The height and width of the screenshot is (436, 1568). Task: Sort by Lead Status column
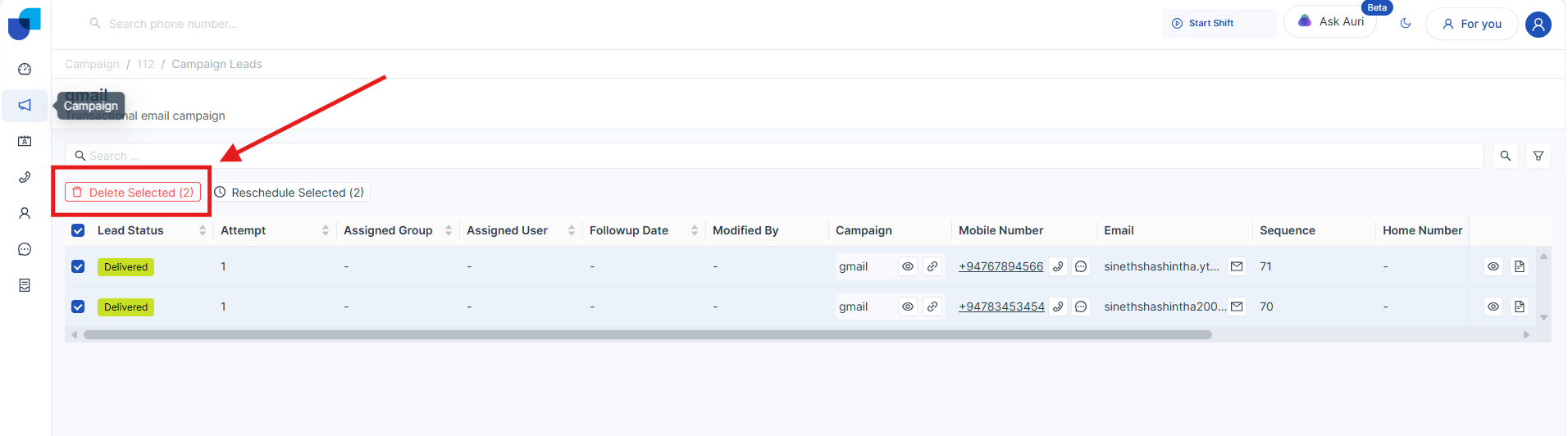pos(202,230)
